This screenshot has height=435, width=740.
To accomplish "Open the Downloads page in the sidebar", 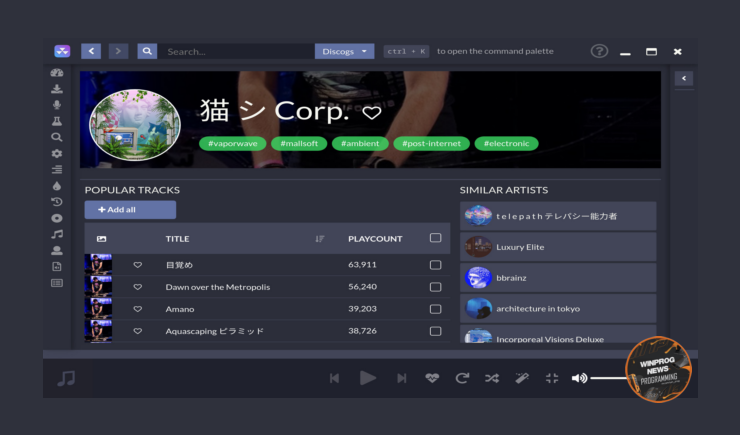I will click(57, 89).
